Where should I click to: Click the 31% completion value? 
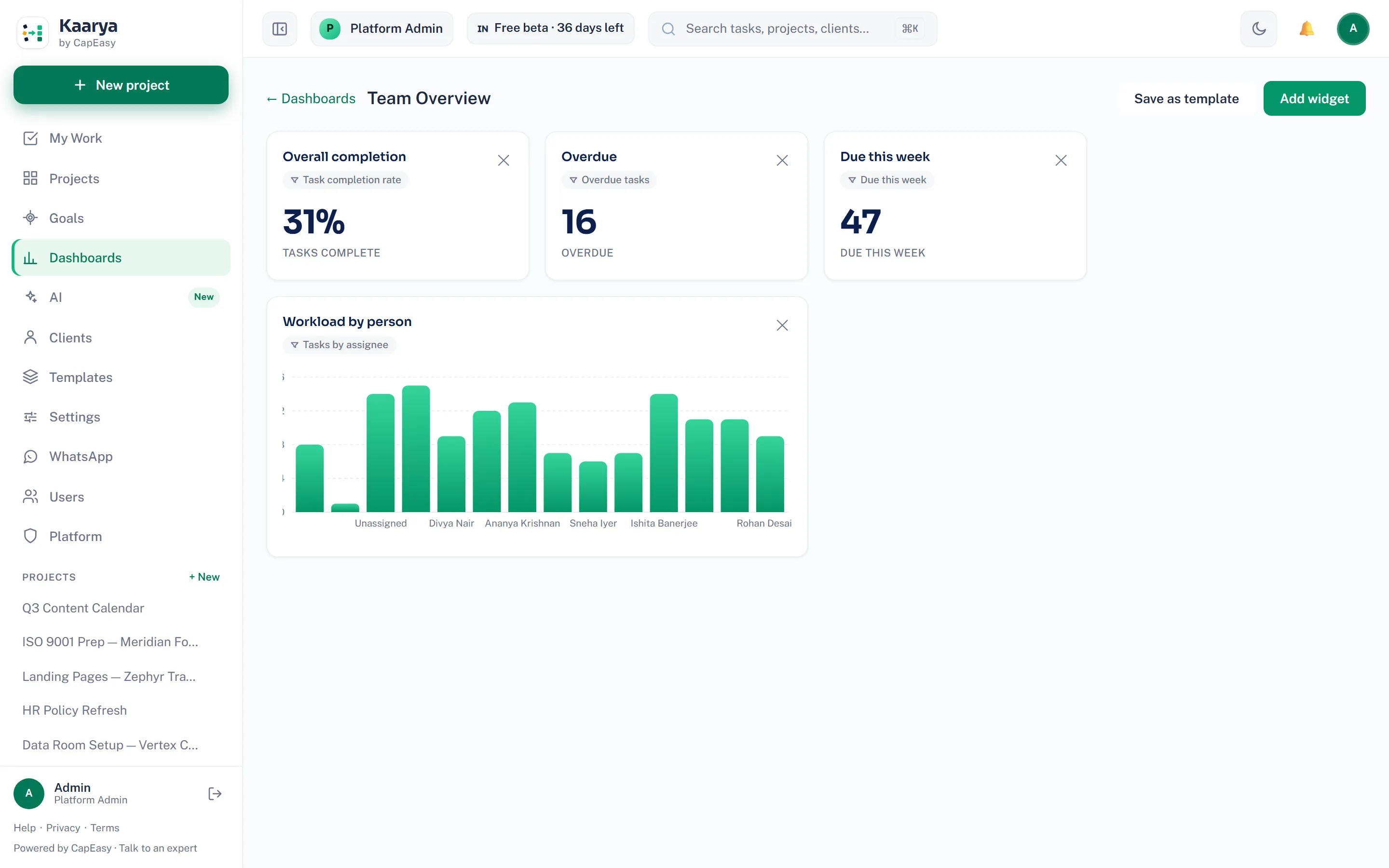(x=314, y=222)
